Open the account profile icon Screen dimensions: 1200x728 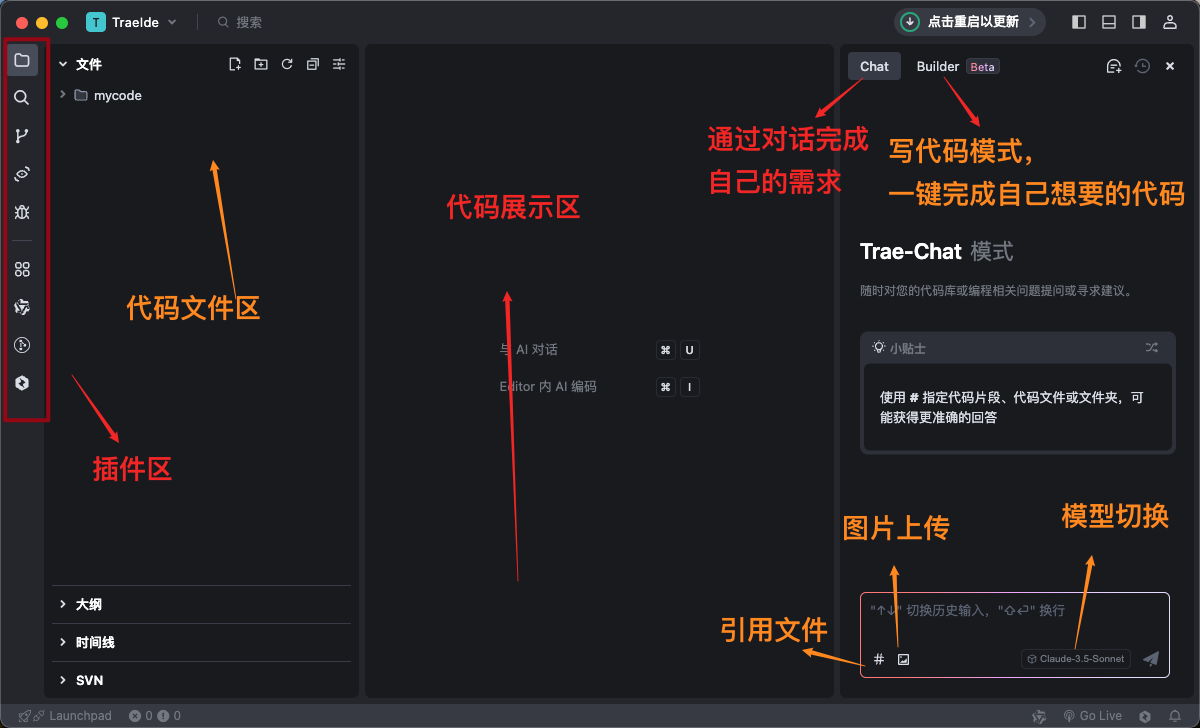coord(1169,22)
